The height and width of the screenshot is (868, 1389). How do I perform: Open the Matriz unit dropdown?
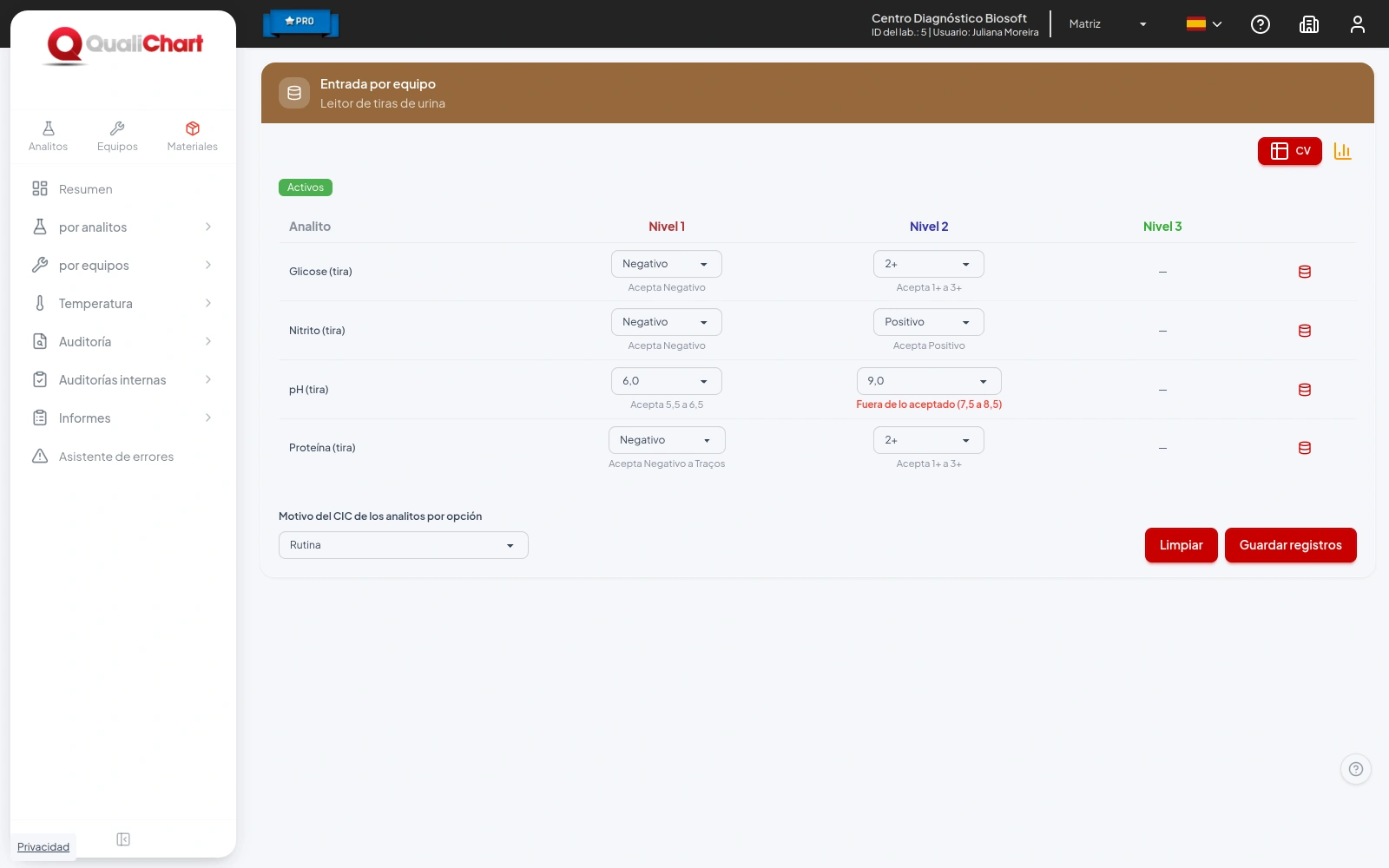(1108, 24)
